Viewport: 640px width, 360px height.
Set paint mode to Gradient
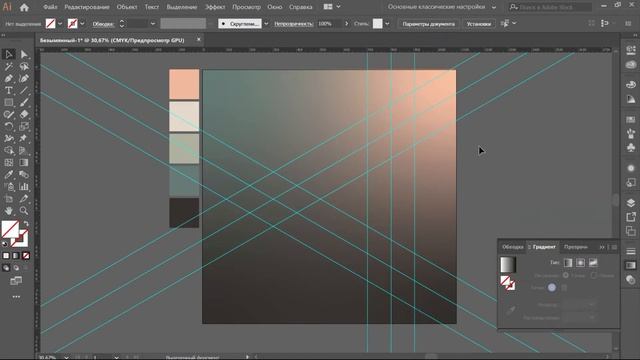(16, 256)
